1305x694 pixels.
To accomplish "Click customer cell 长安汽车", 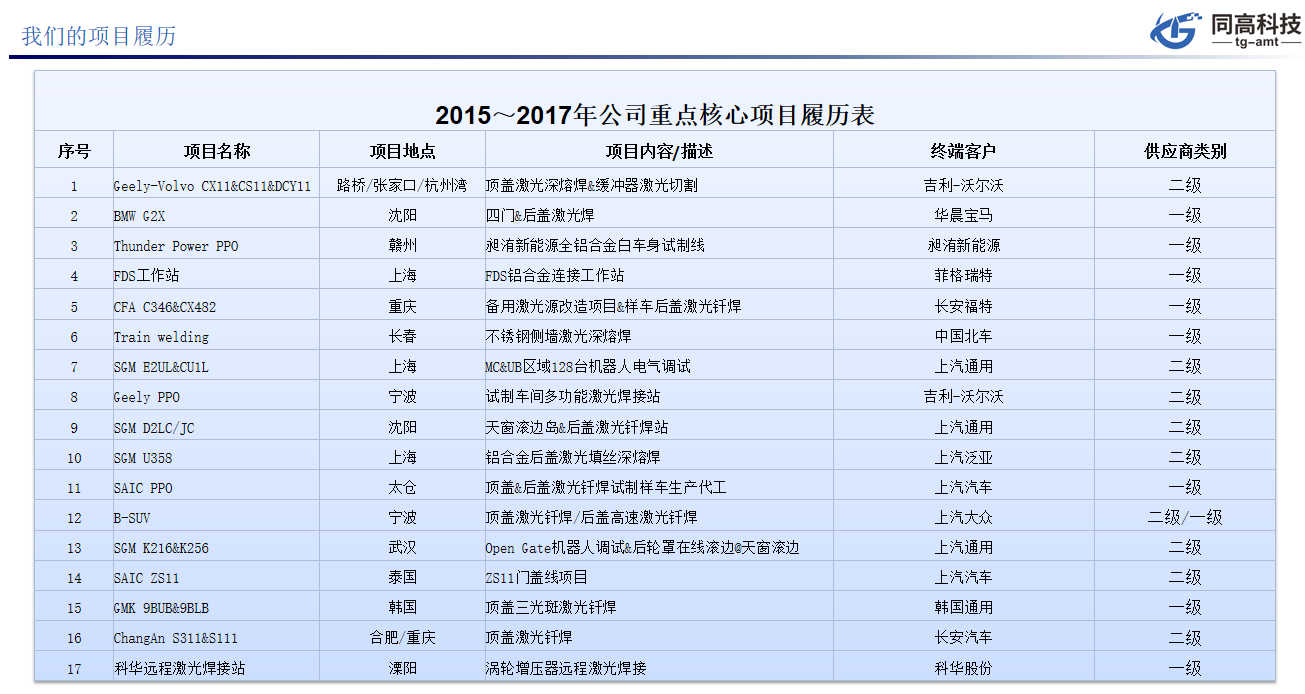I will coord(964,638).
